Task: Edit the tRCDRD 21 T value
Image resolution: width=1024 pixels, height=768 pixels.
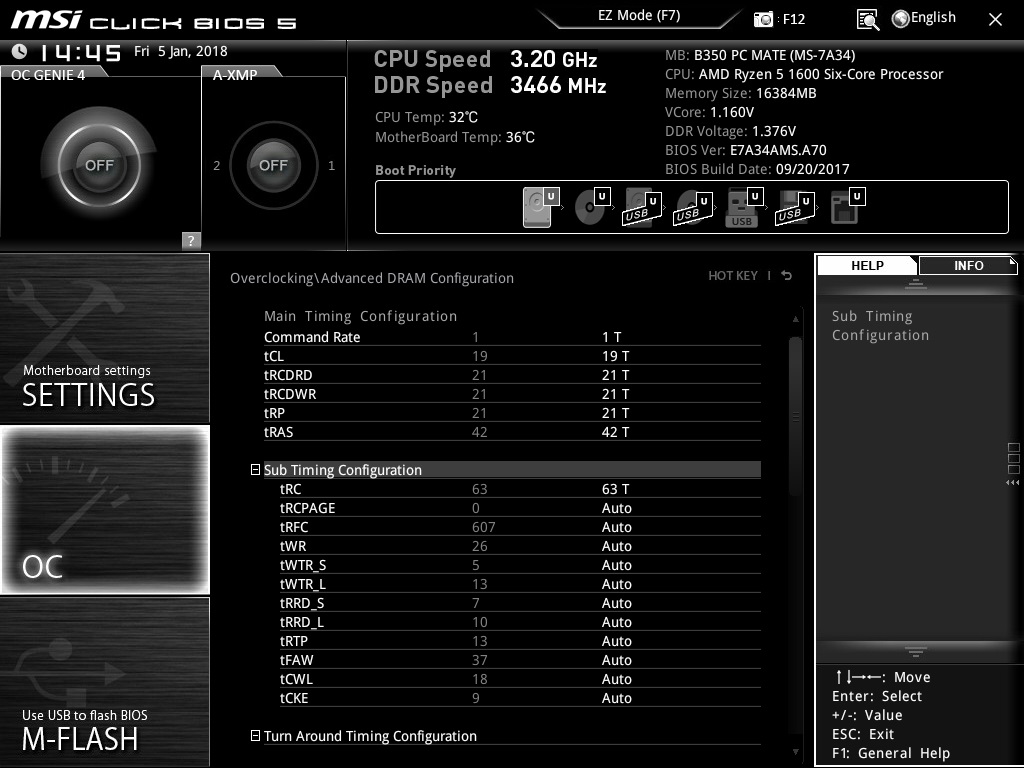Action: point(615,375)
